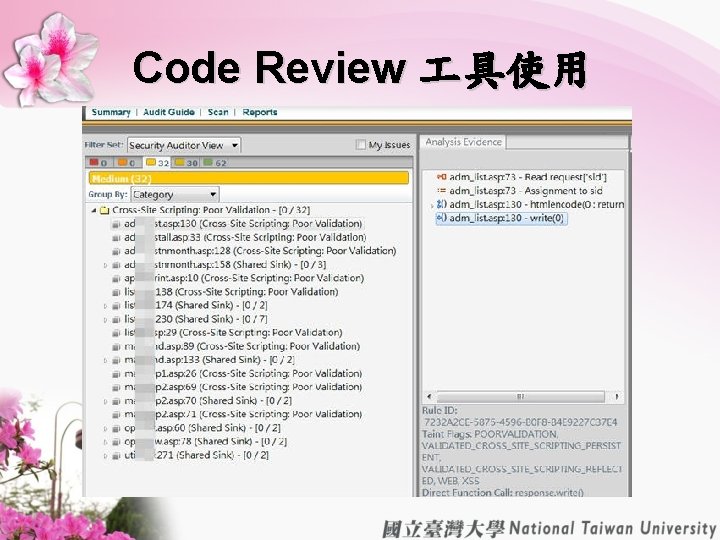Open the Reports tab
The image size is (720, 540).
click(260, 112)
